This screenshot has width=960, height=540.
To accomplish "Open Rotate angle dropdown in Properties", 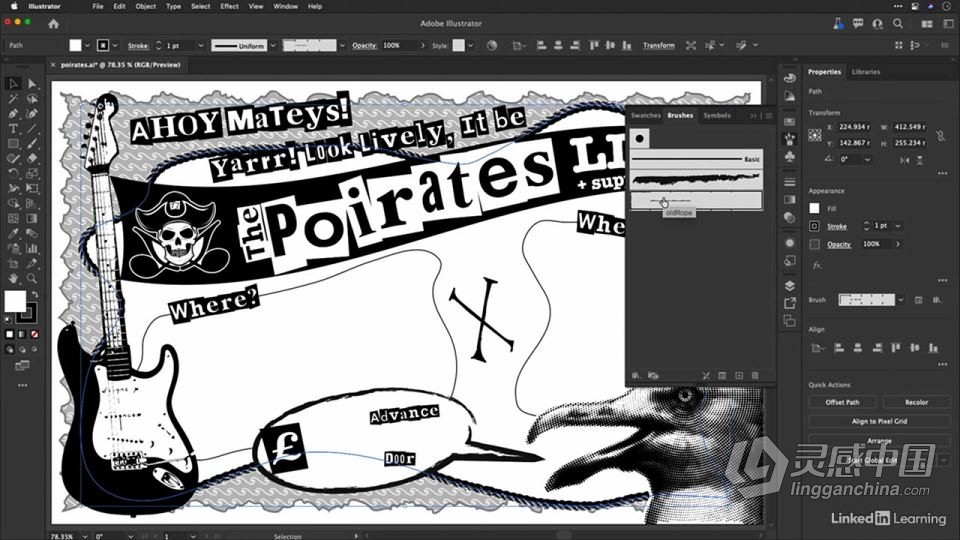I will coord(868,159).
